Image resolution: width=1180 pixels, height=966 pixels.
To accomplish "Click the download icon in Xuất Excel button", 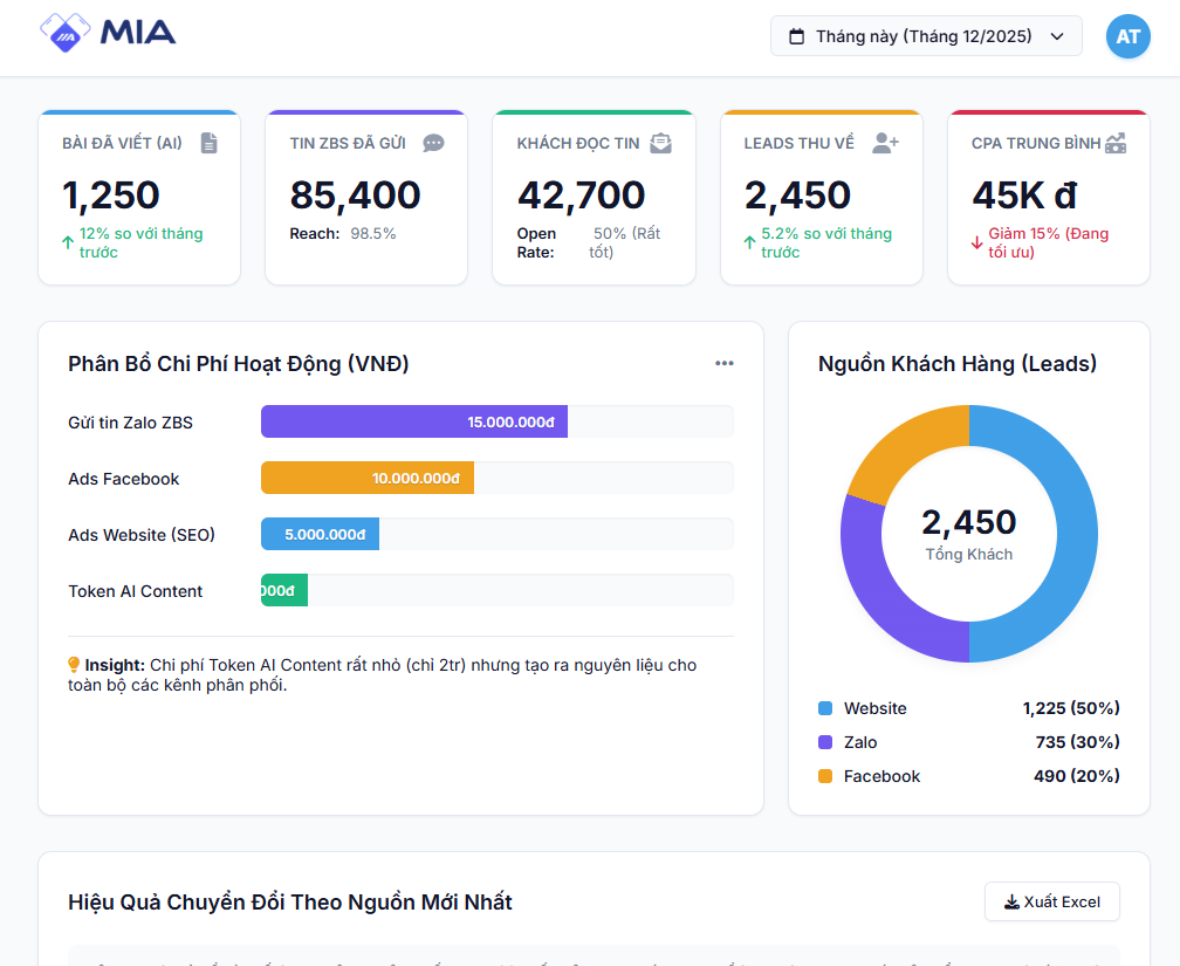I will point(1012,901).
